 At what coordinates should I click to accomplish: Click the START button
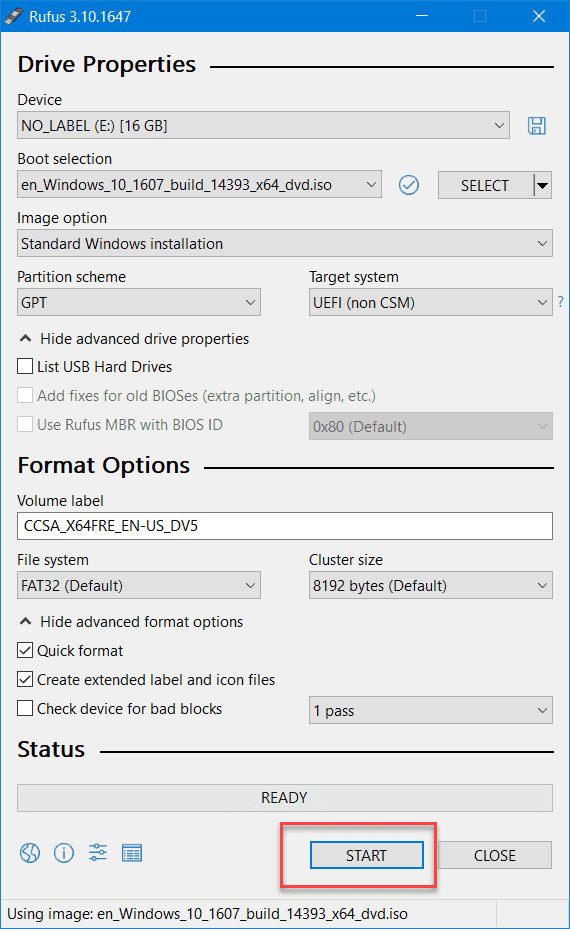pos(367,855)
